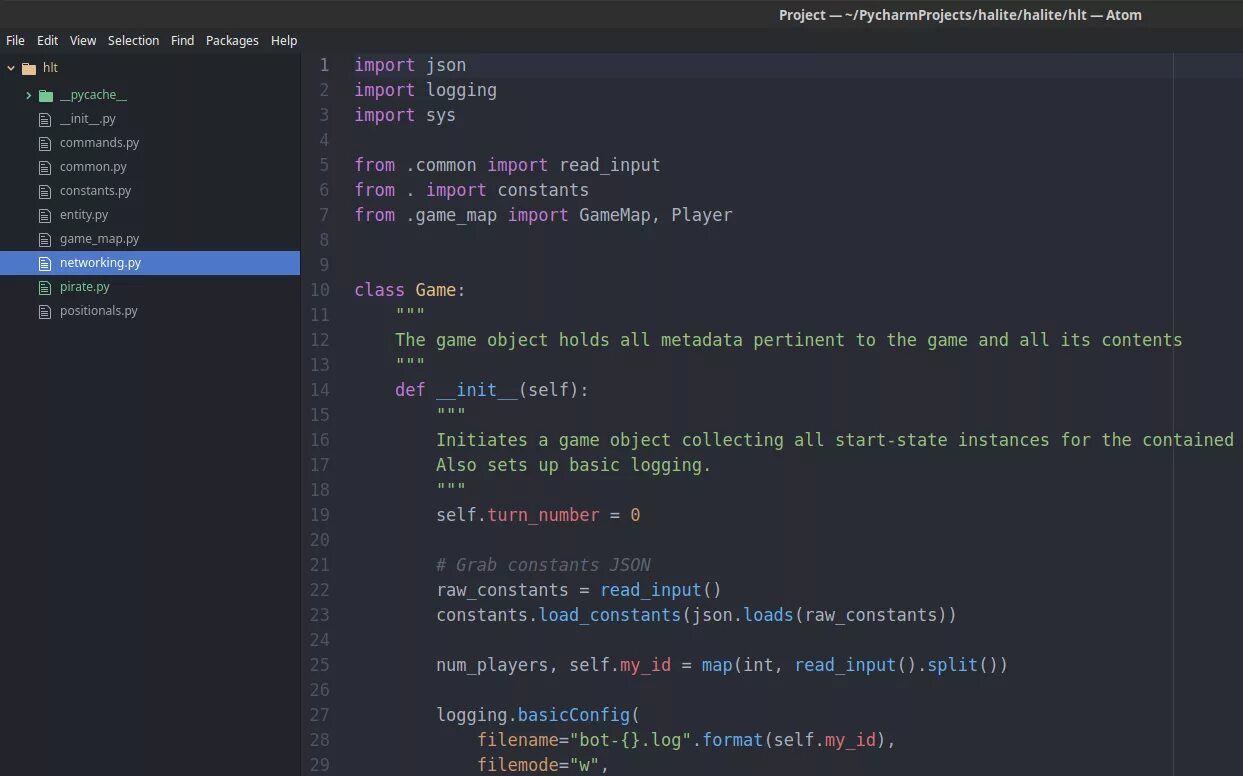Open common.py from the tree view
The height and width of the screenshot is (776, 1243).
coord(93,167)
